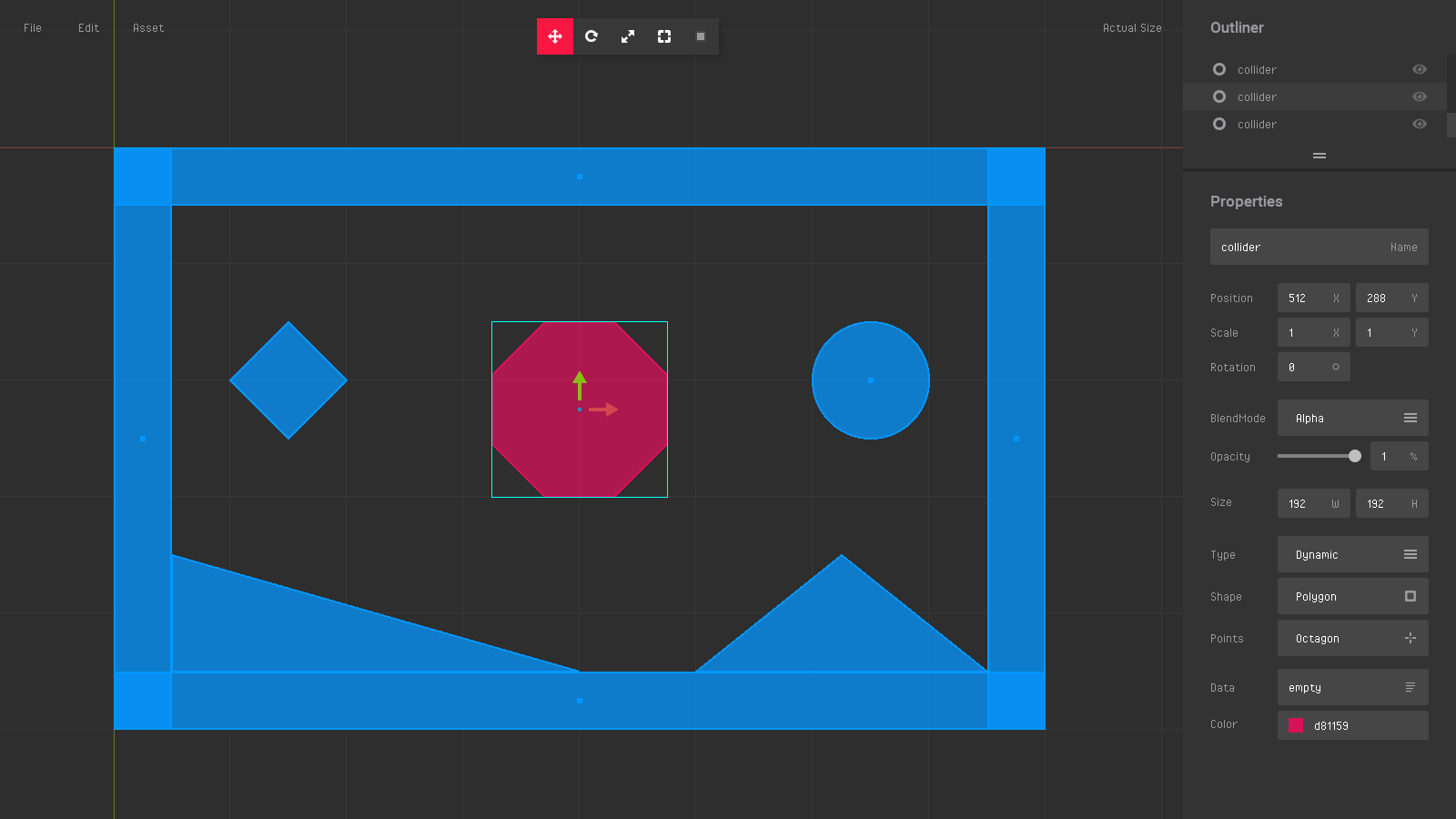Click the text lines icon in Data field
1456x819 pixels.
[1410, 687]
